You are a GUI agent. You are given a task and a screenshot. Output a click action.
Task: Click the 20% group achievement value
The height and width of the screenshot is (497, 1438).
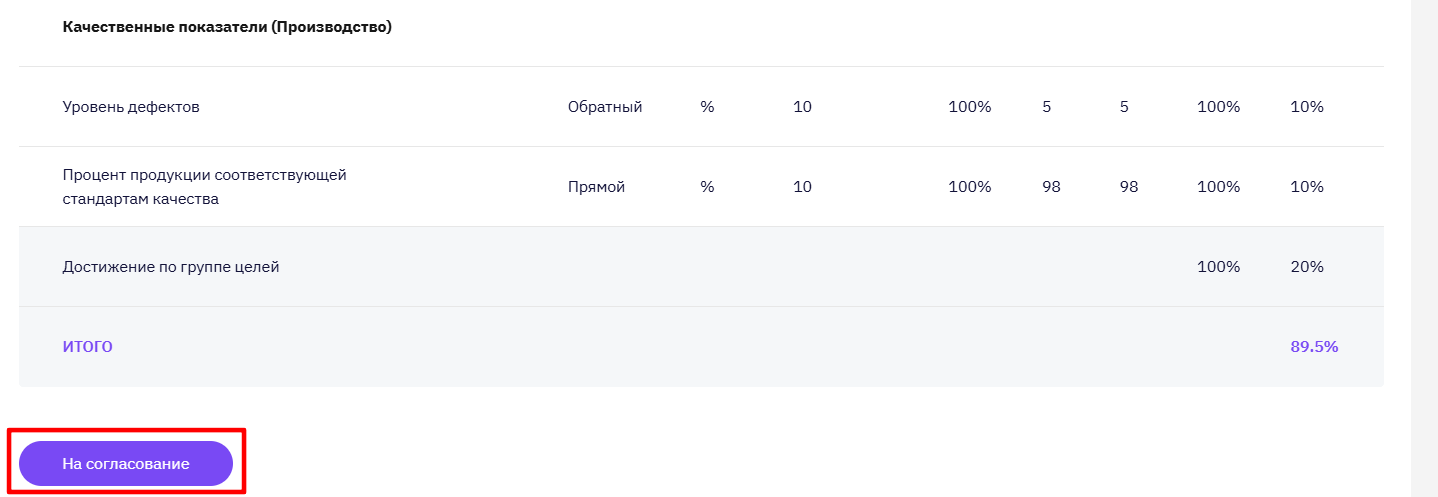click(1307, 267)
